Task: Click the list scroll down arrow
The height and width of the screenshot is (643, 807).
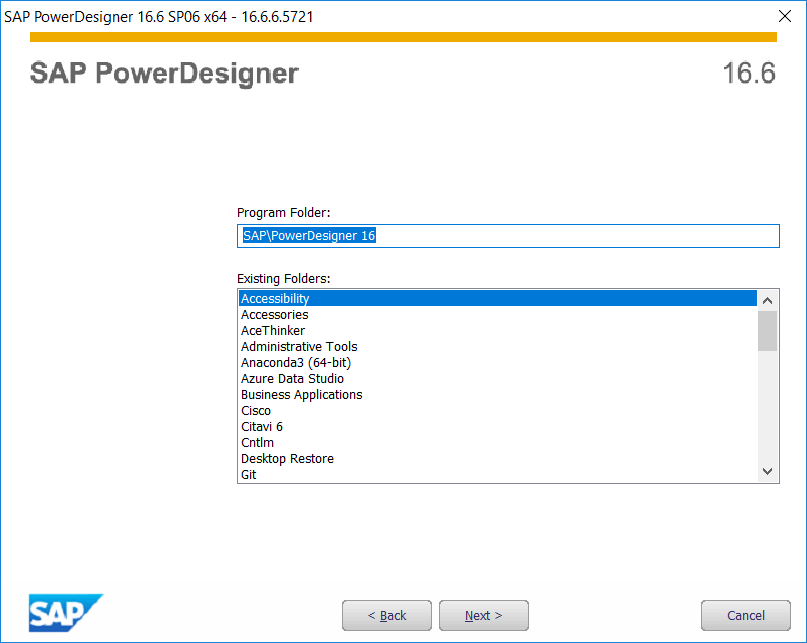Action: tap(767, 471)
